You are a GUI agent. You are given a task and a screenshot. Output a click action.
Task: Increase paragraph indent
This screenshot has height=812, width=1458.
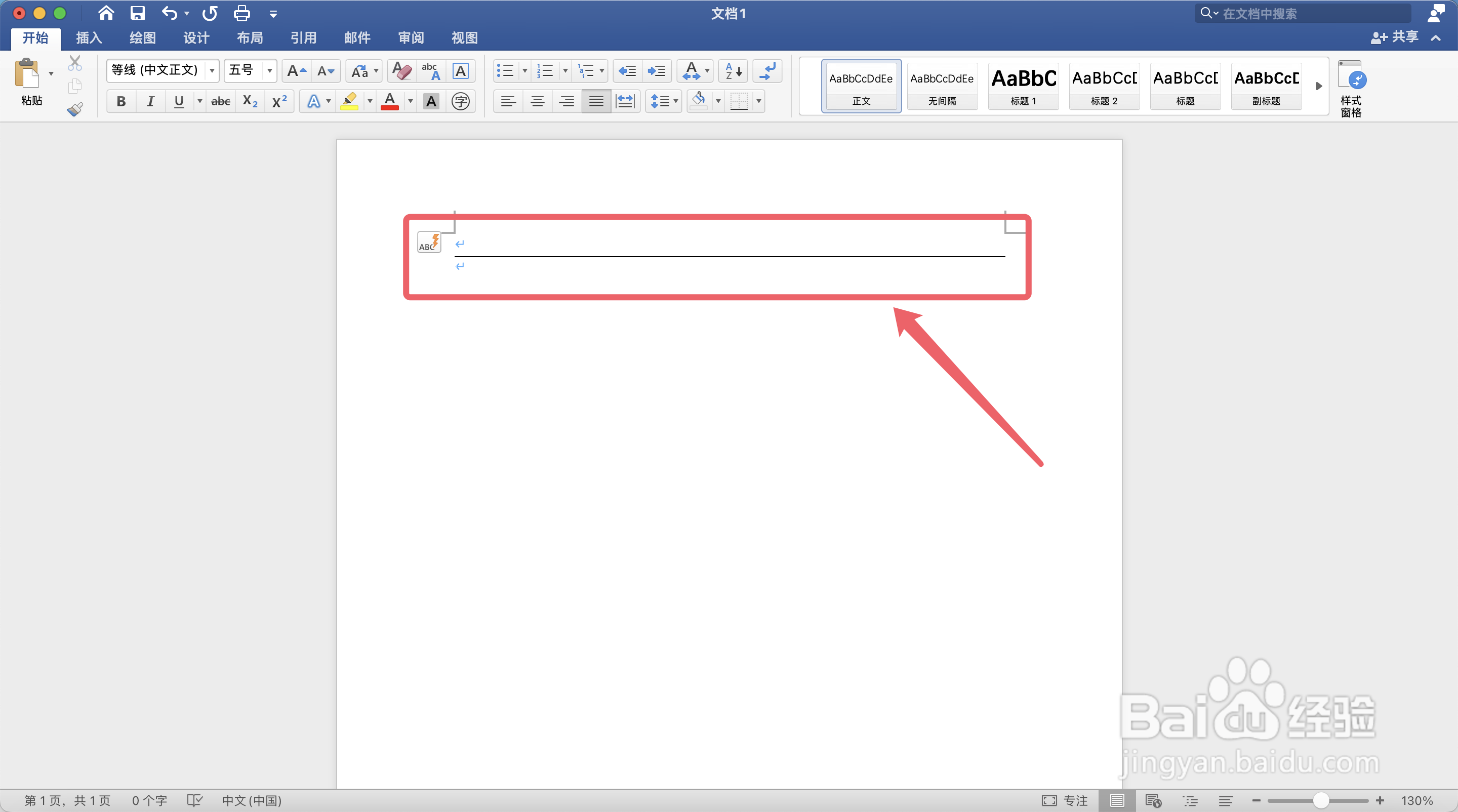coord(657,71)
